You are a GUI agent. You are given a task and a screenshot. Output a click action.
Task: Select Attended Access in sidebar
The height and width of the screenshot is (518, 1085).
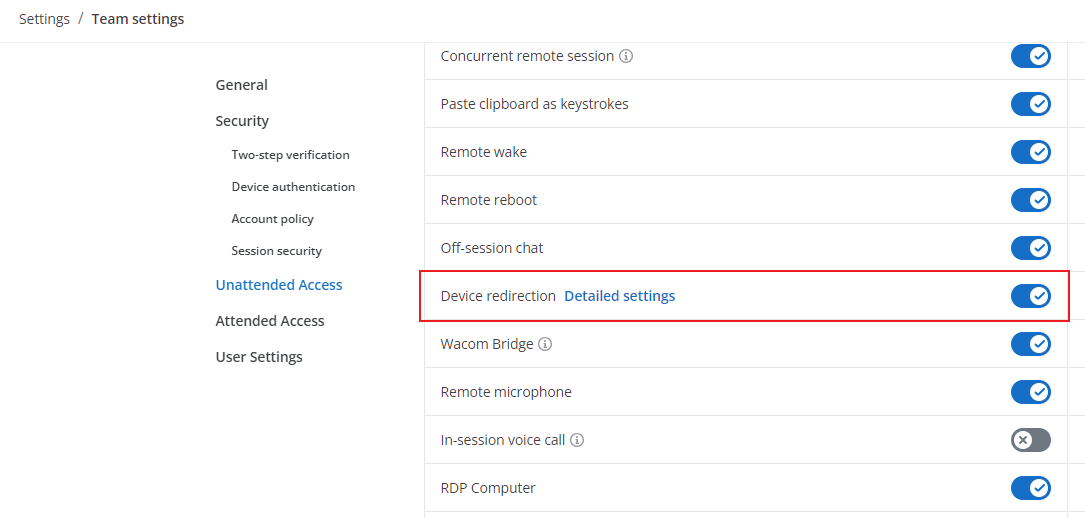pos(270,321)
